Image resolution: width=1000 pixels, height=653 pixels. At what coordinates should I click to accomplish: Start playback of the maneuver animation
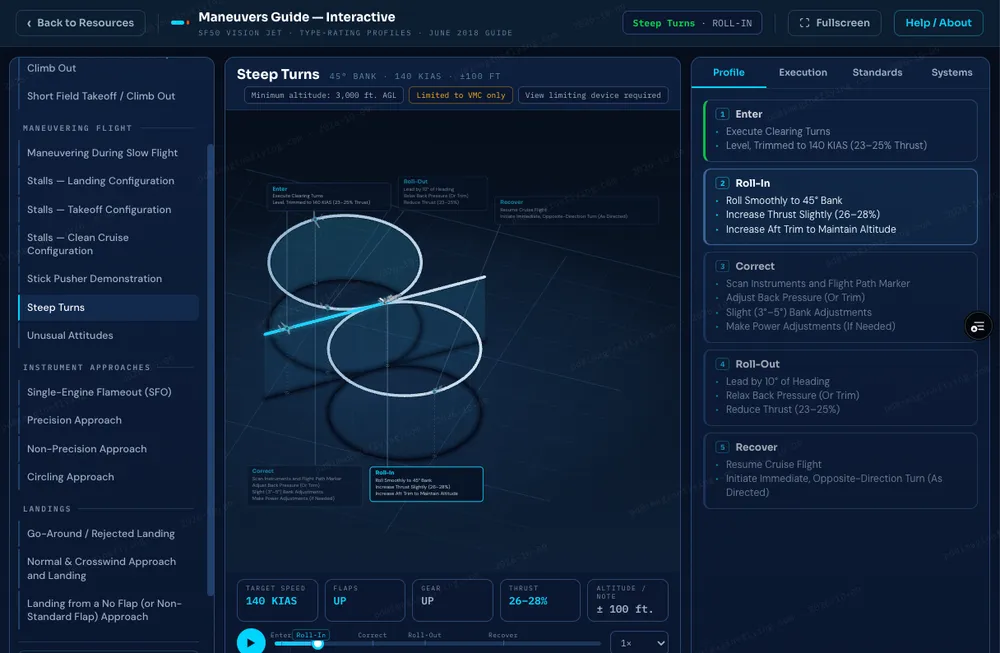(251, 641)
